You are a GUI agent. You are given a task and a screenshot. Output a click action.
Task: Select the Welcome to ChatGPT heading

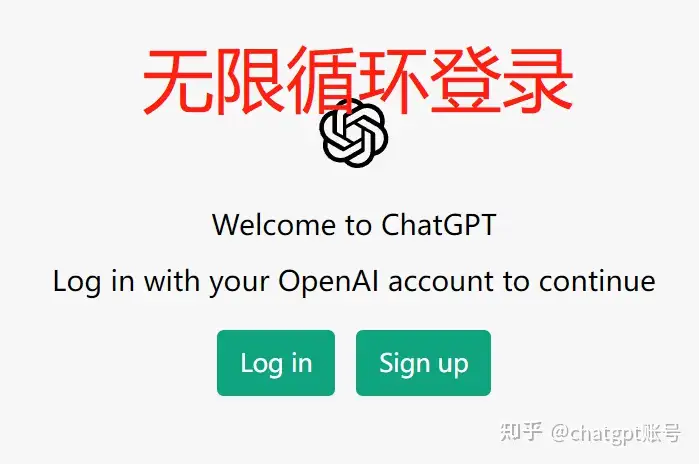[354, 225]
